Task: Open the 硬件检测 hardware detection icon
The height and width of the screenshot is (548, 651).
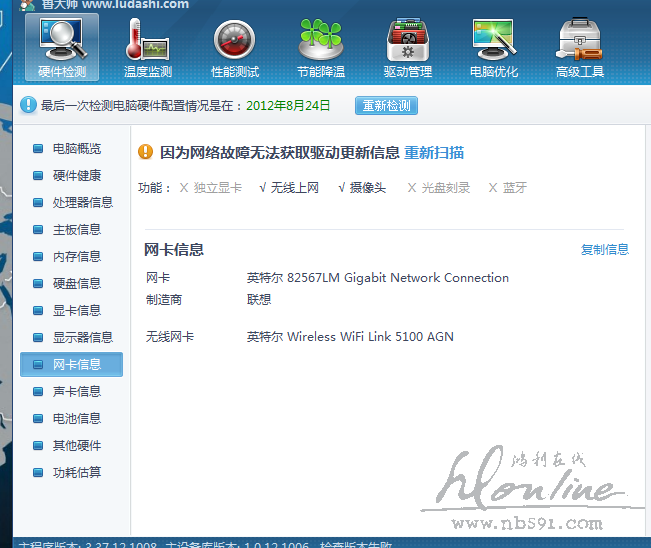Action: (x=62, y=41)
